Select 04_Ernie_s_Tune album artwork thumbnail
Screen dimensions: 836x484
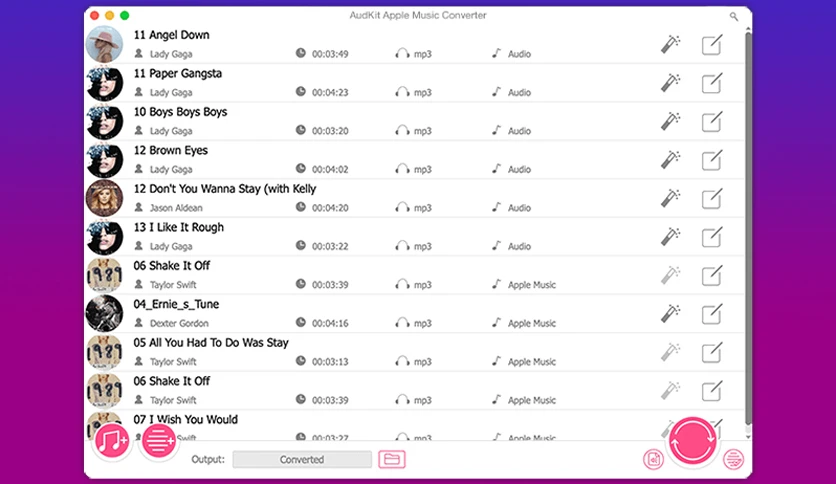(104, 313)
